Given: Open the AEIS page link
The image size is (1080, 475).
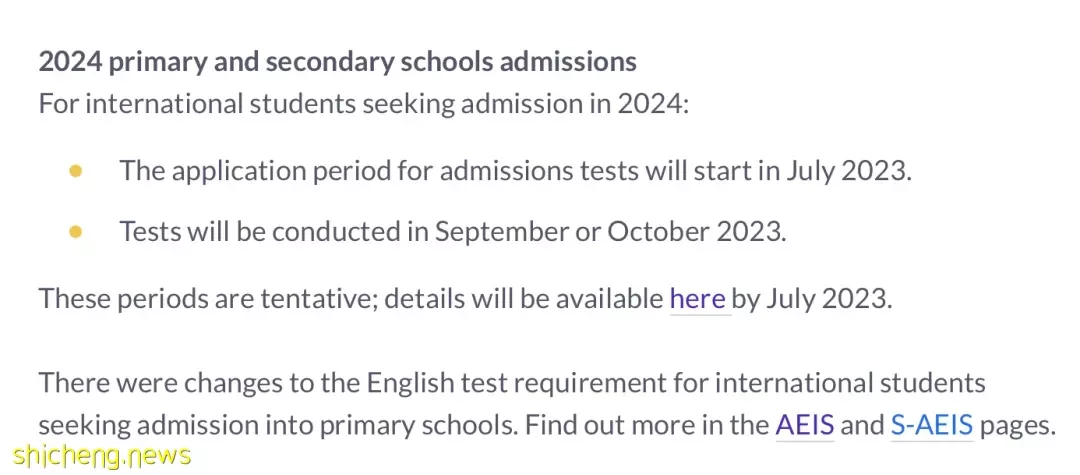Looking at the screenshot, I should click(x=804, y=425).
